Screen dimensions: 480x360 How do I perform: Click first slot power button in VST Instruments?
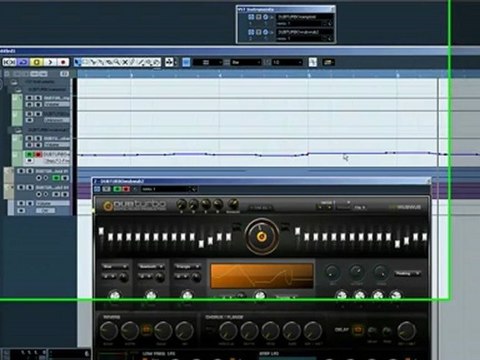pos(251,17)
